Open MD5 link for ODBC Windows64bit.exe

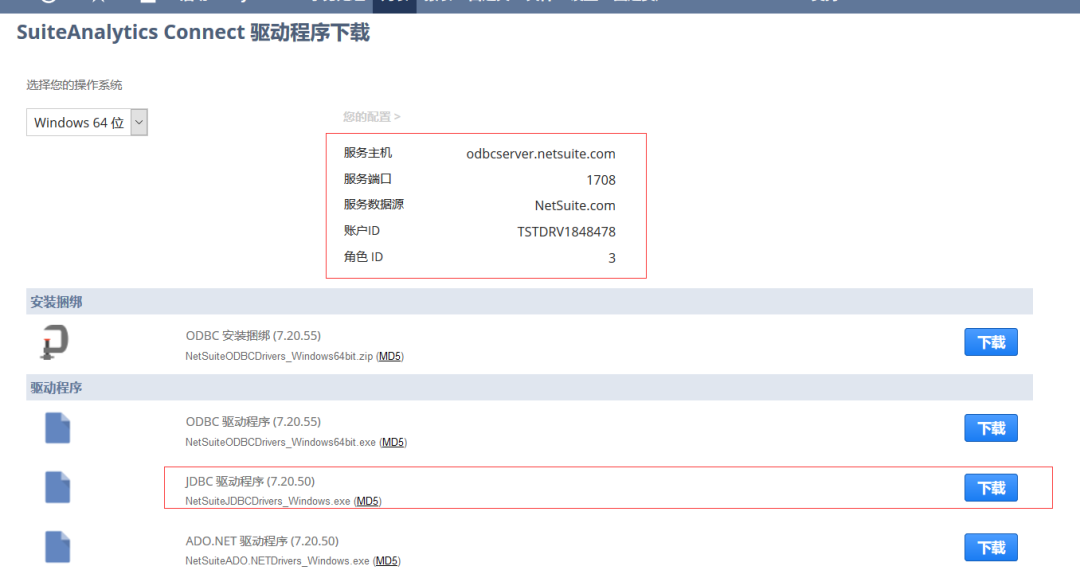coord(393,442)
